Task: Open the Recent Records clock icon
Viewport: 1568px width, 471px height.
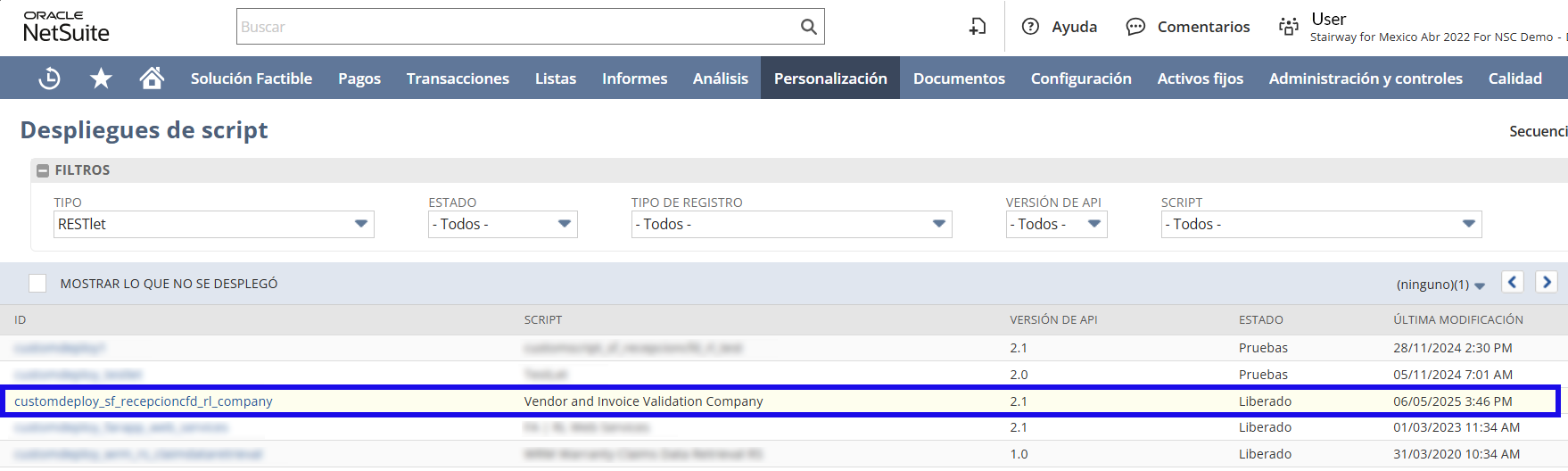Action: click(x=50, y=78)
